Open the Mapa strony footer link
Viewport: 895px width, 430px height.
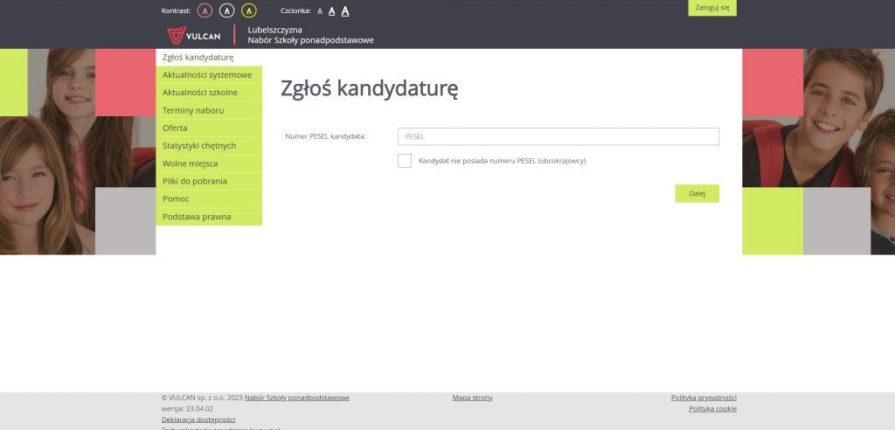click(x=472, y=398)
